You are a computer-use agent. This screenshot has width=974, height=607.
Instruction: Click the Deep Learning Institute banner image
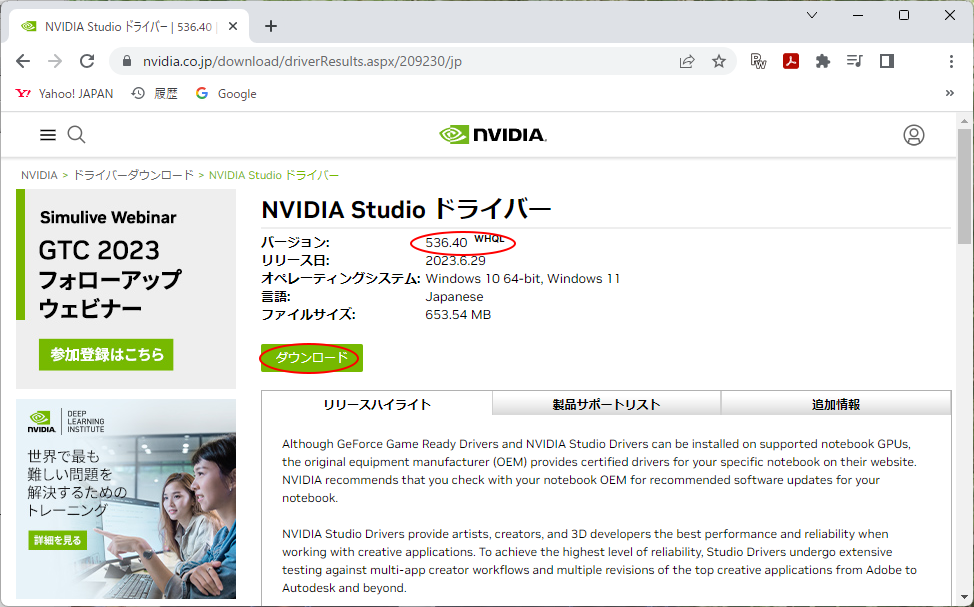[x=126, y=499]
